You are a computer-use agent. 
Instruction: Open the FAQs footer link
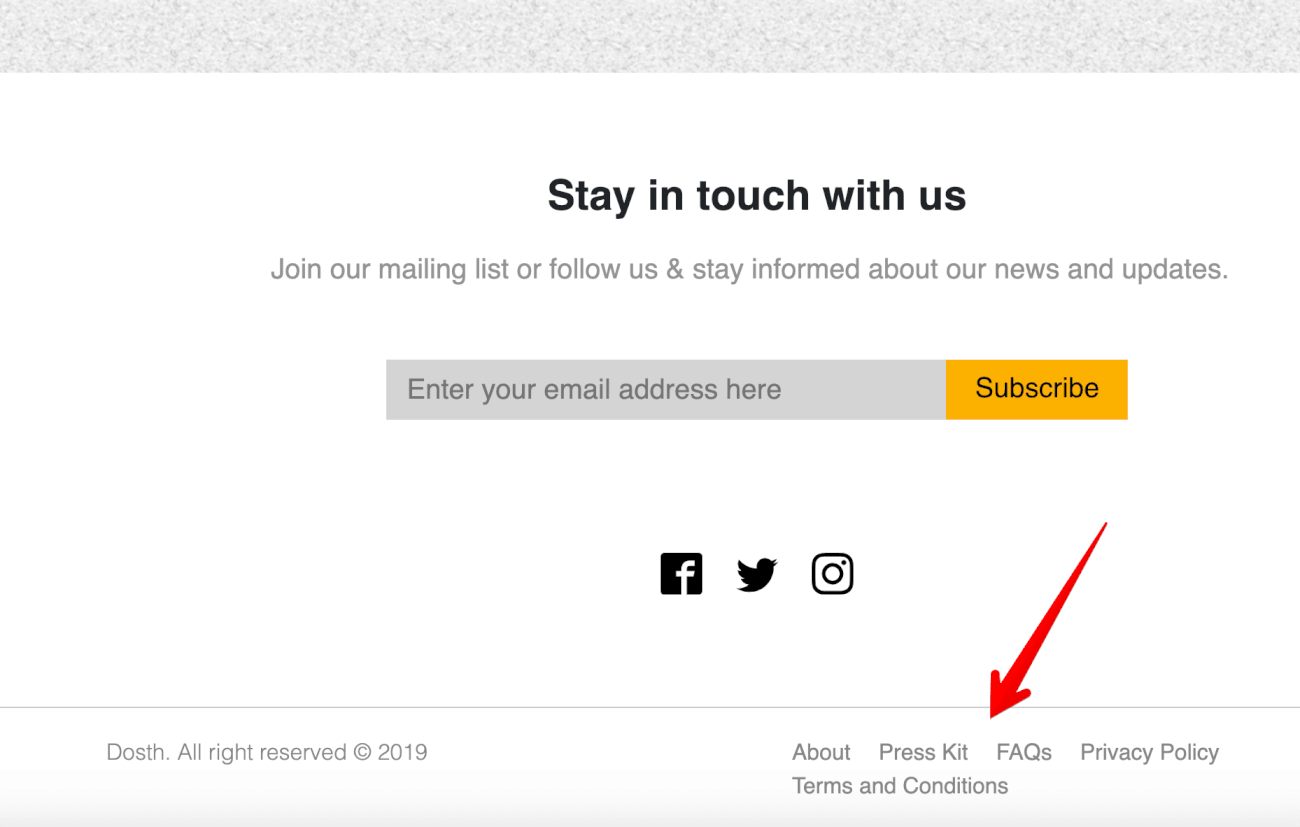click(1024, 752)
